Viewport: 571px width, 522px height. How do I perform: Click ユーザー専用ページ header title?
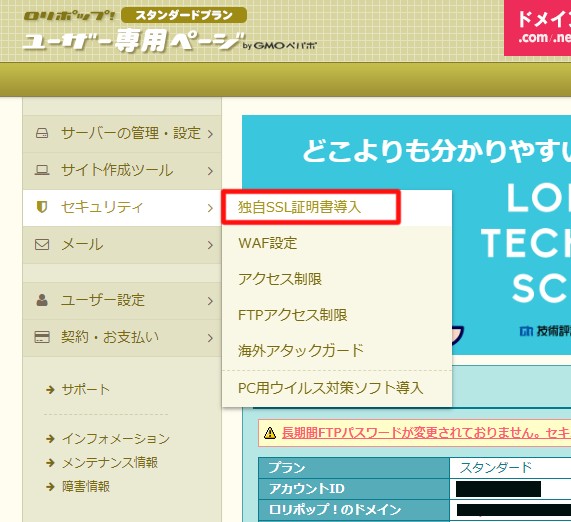134,41
